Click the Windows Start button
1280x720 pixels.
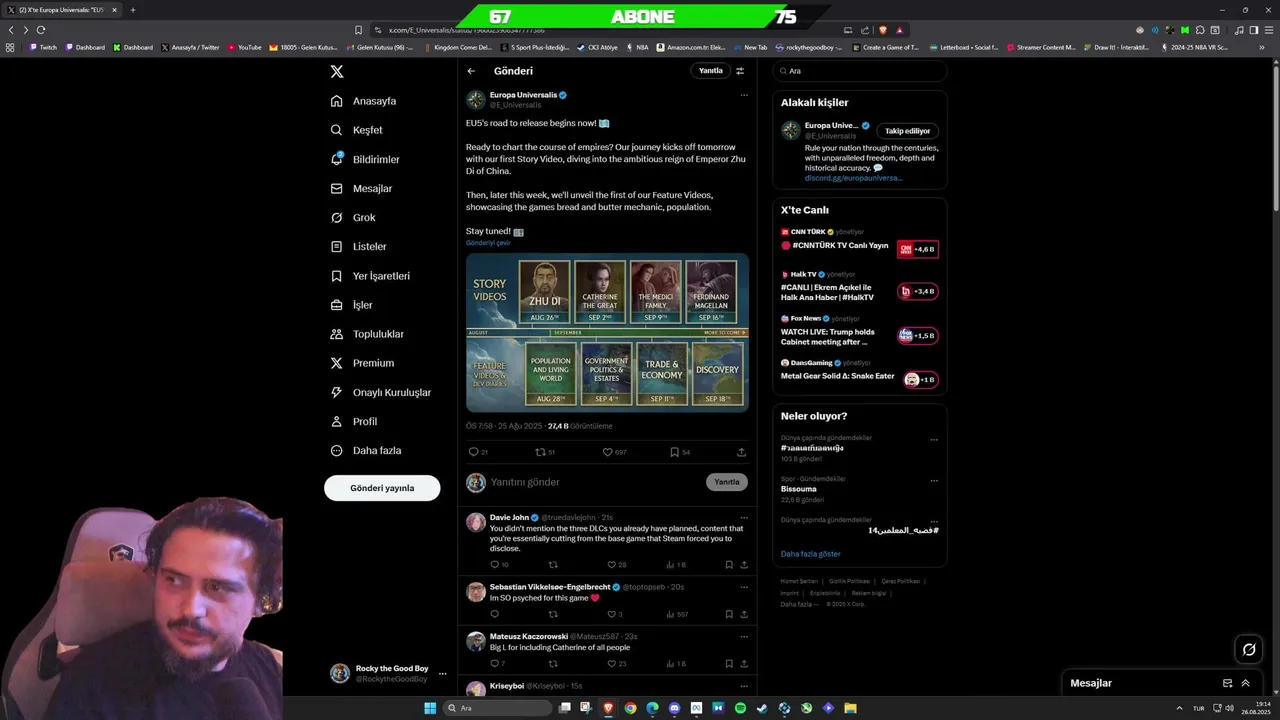tap(430, 708)
